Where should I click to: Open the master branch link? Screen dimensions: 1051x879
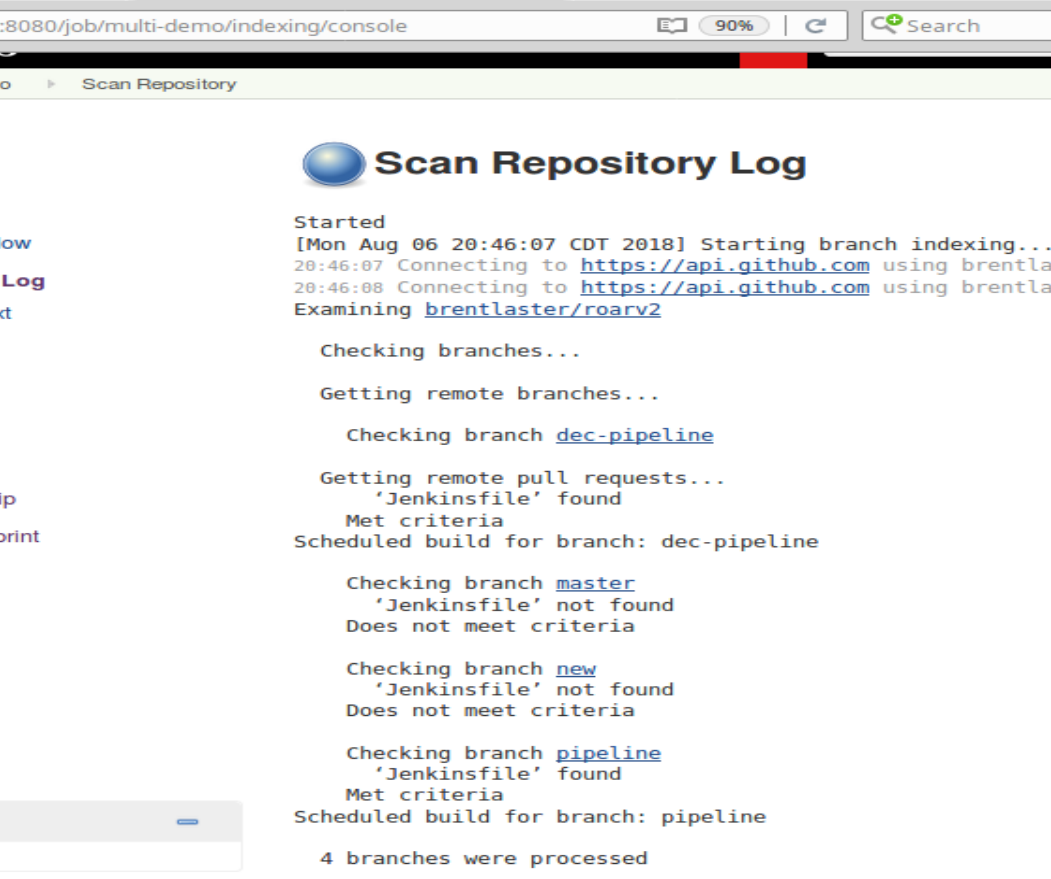coord(595,583)
